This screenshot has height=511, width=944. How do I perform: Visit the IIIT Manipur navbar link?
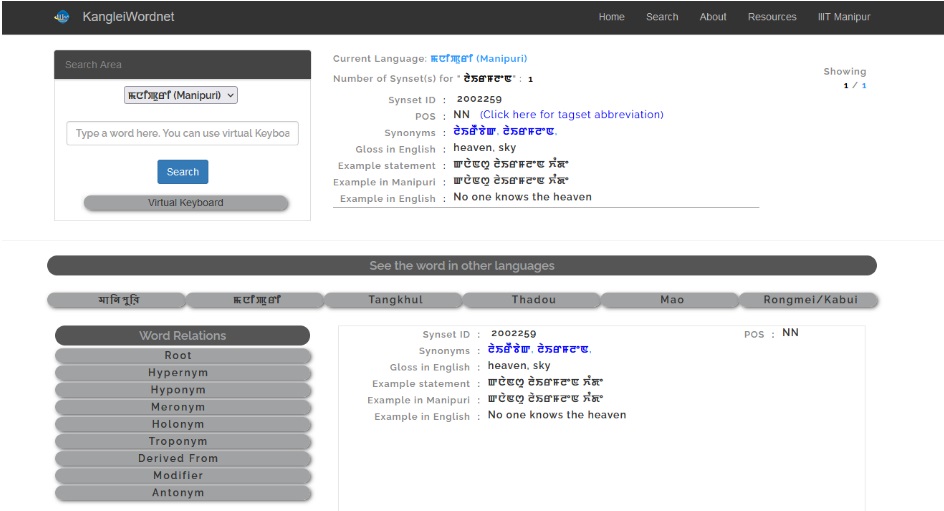tap(844, 17)
